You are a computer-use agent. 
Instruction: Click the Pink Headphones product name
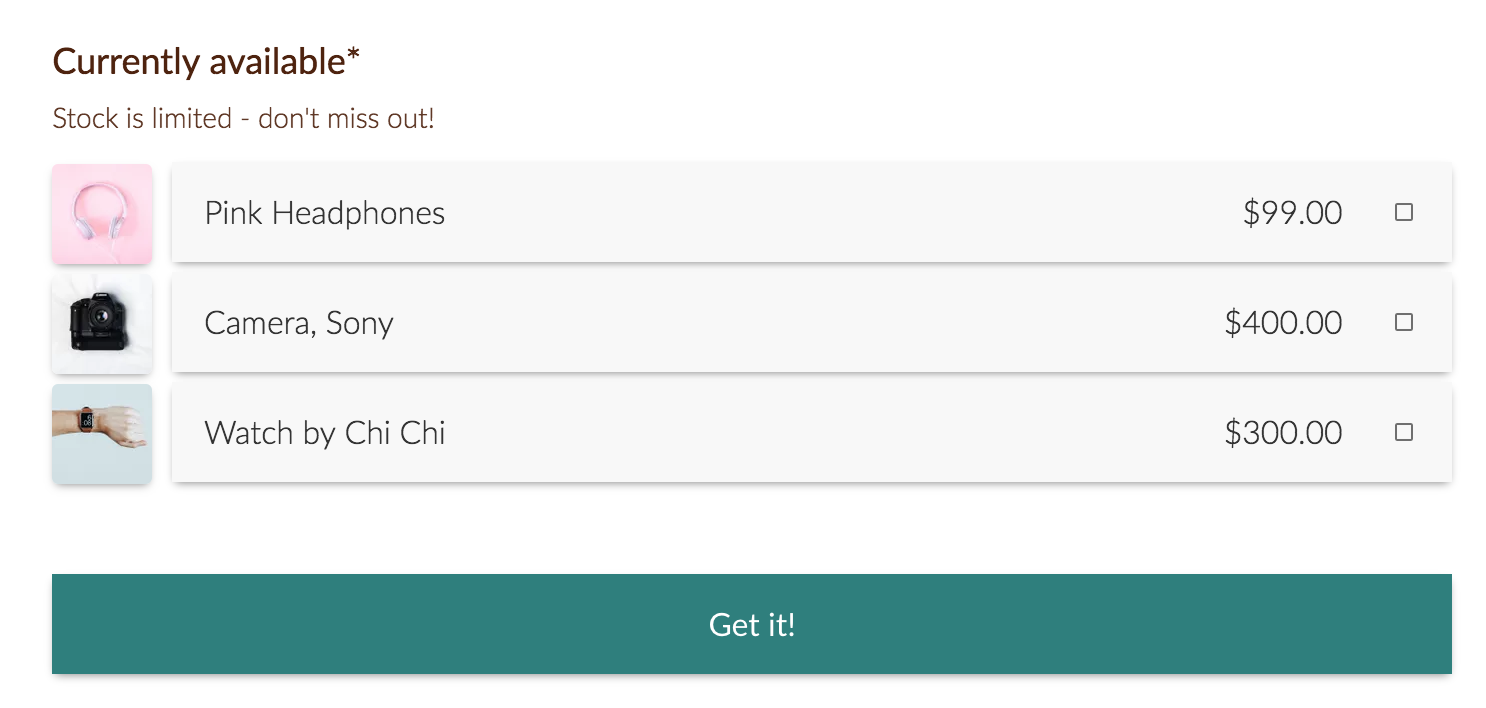[x=324, y=213]
